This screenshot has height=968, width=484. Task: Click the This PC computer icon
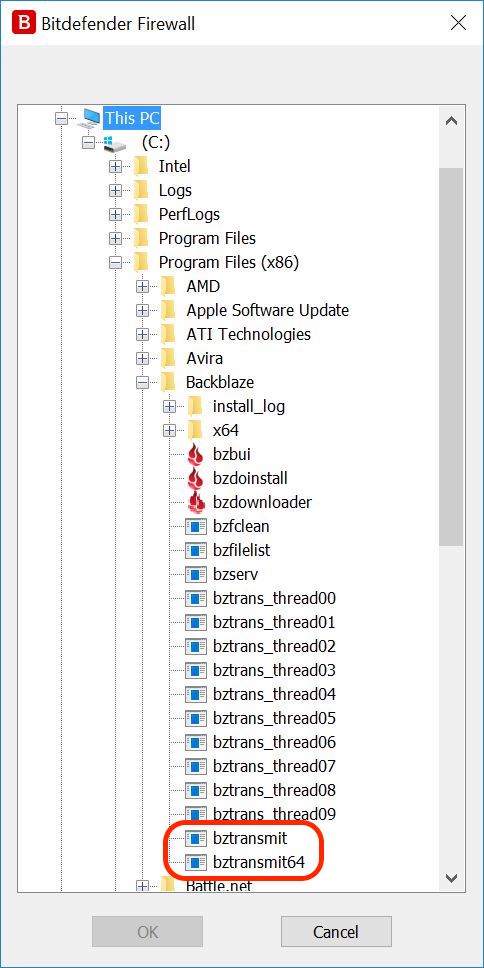[88, 118]
